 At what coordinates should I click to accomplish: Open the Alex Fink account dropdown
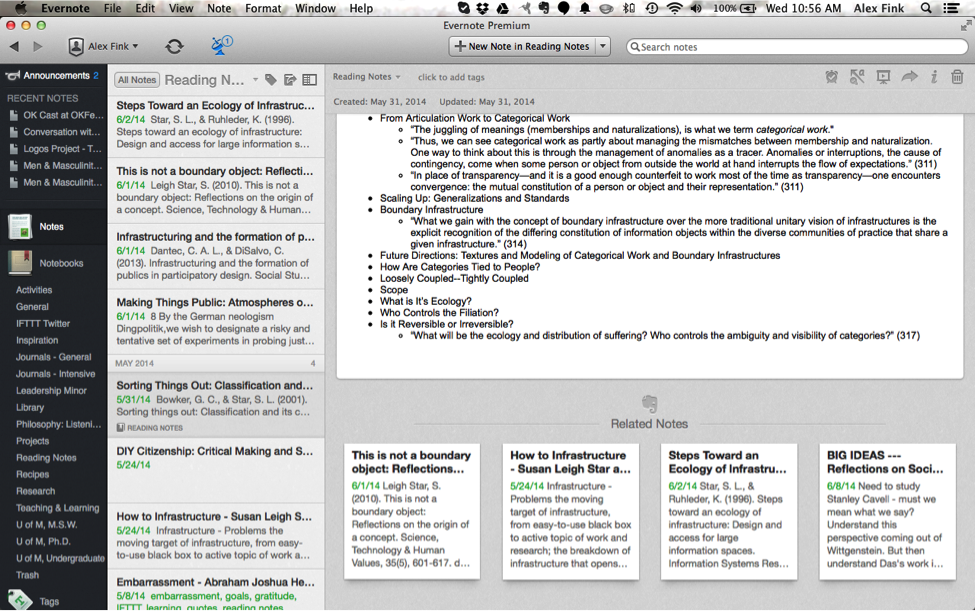point(103,46)
